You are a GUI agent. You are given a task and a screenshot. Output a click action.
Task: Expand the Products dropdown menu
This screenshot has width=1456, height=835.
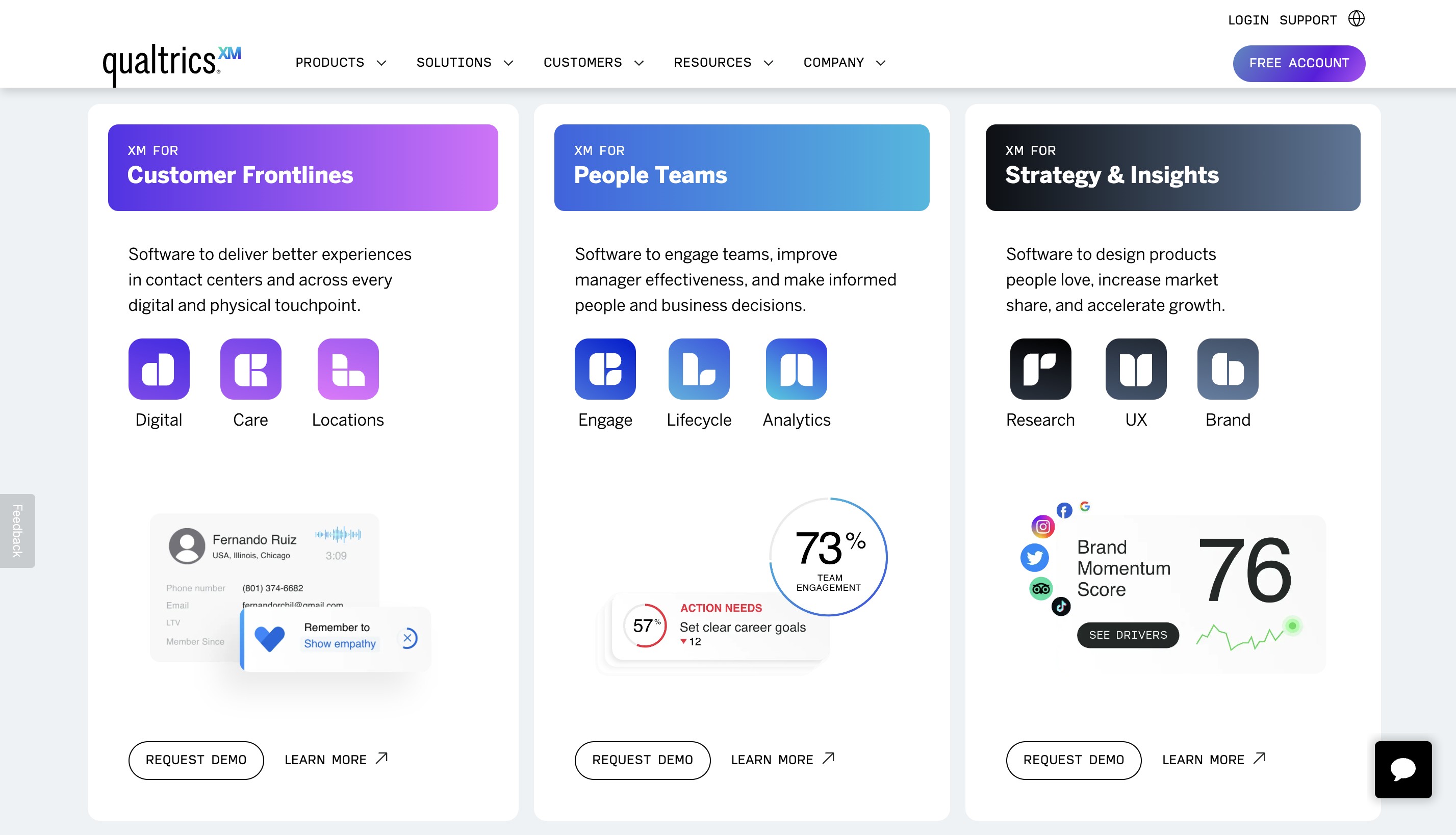[341, 63]
